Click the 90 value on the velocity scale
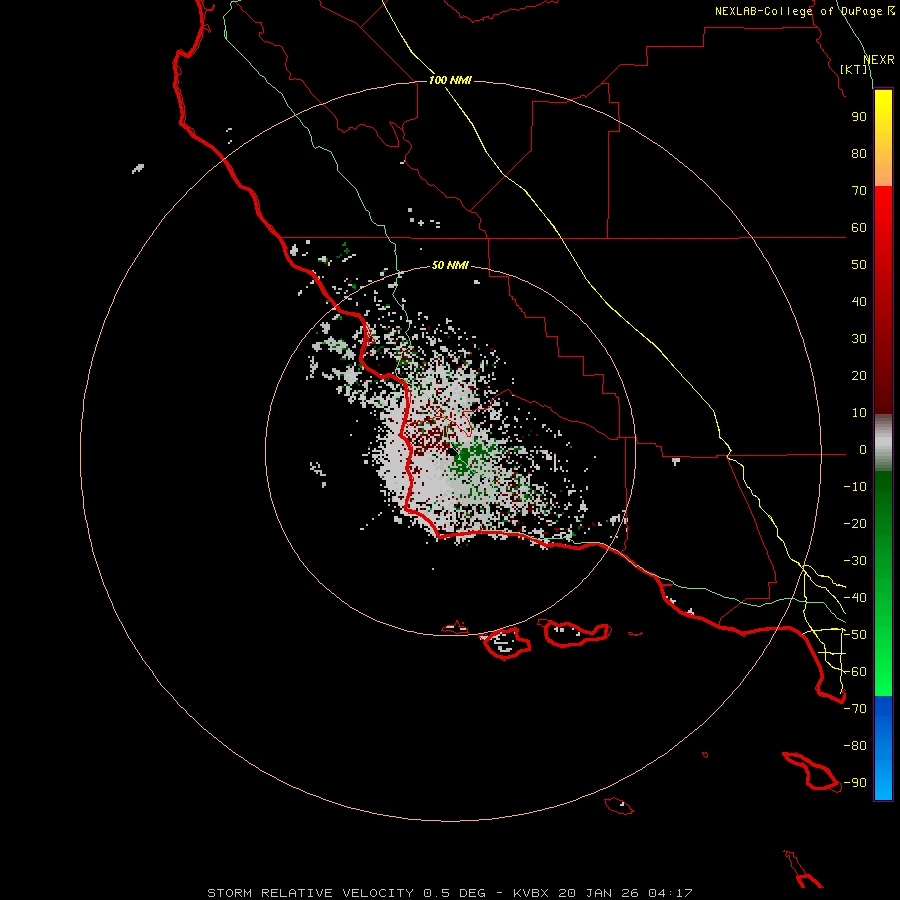Screen dimensions: 900x900 click(859, 117)
